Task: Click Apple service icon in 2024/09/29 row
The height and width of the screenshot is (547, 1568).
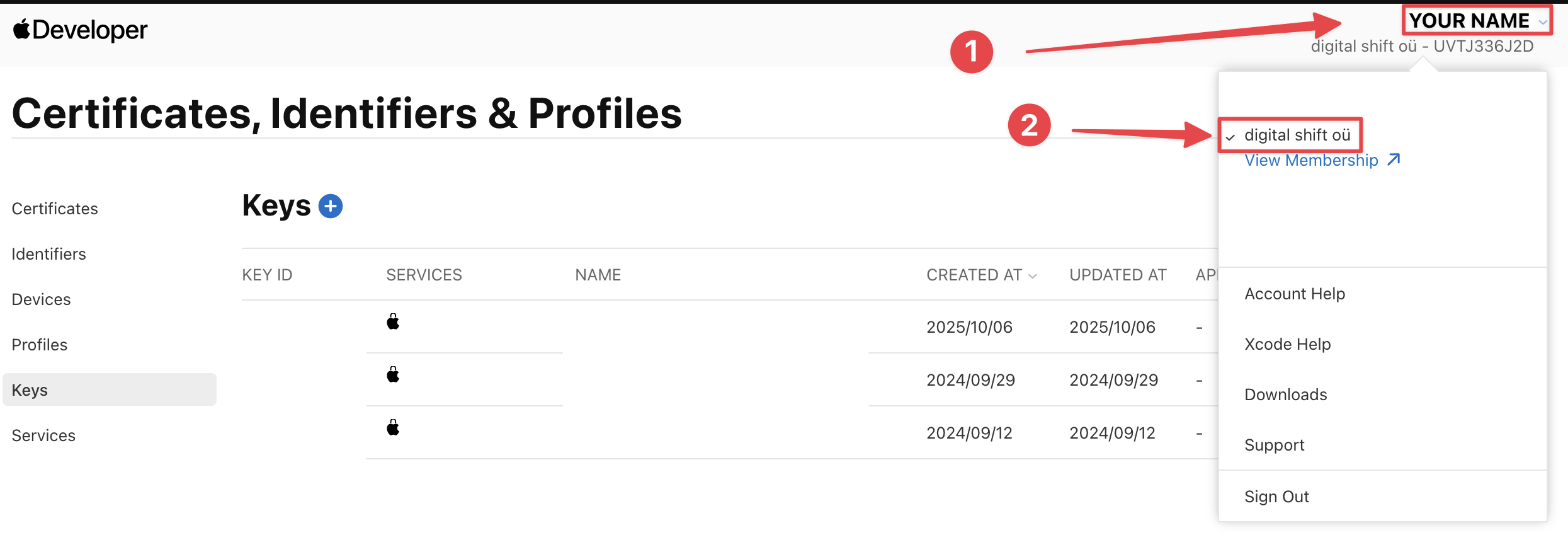Action: click(393, 375)
